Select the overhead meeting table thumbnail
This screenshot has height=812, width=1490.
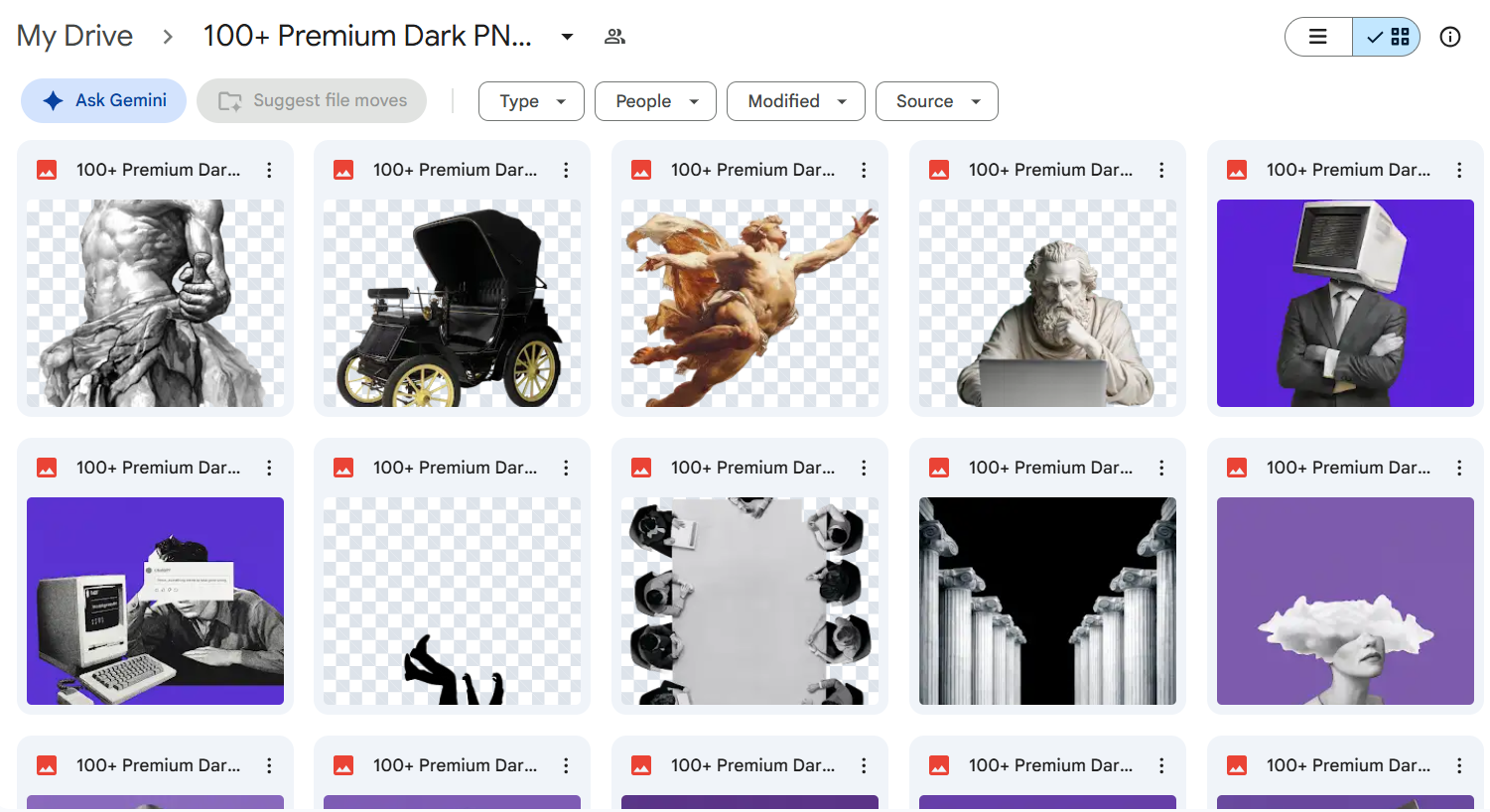[x=749, y=601]
